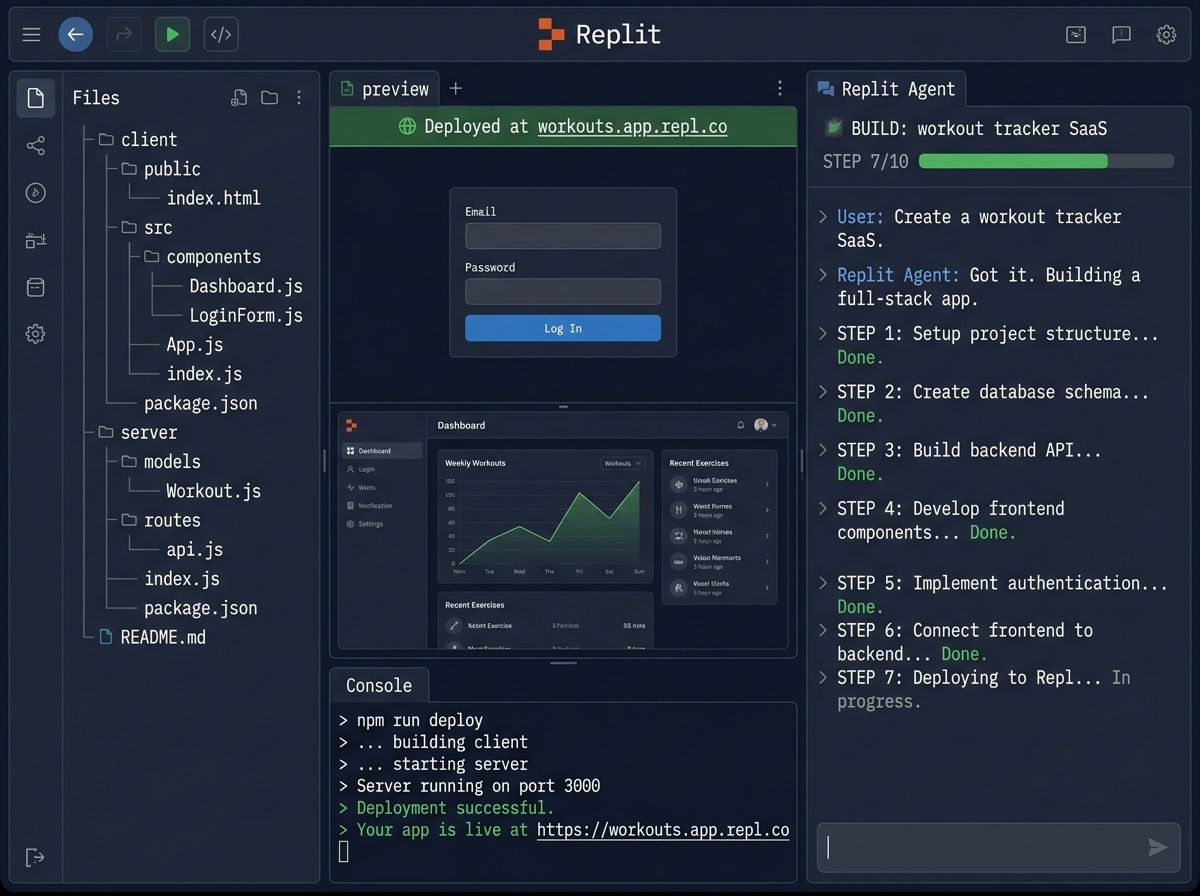
Task: Add a new tab next to preview
Action: pyautogui.click(x=456, y=88)
